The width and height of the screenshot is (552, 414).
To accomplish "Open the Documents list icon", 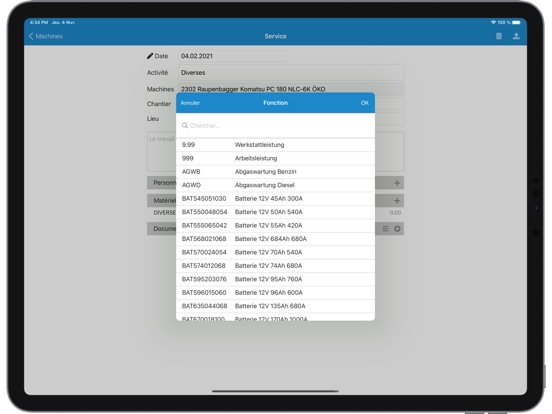I will coord(385,229).
